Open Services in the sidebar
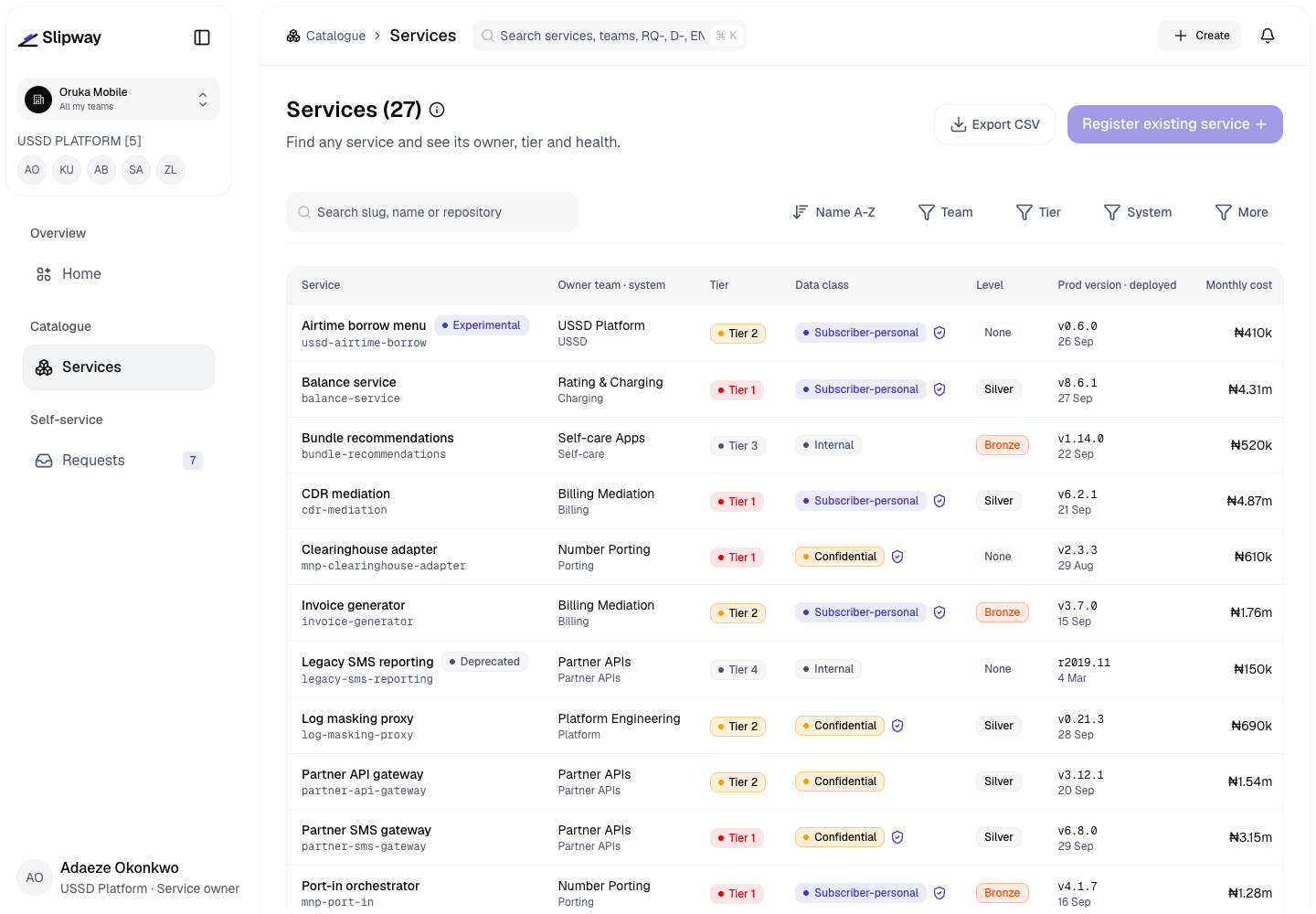The image size is (1316, 914). 119,367
